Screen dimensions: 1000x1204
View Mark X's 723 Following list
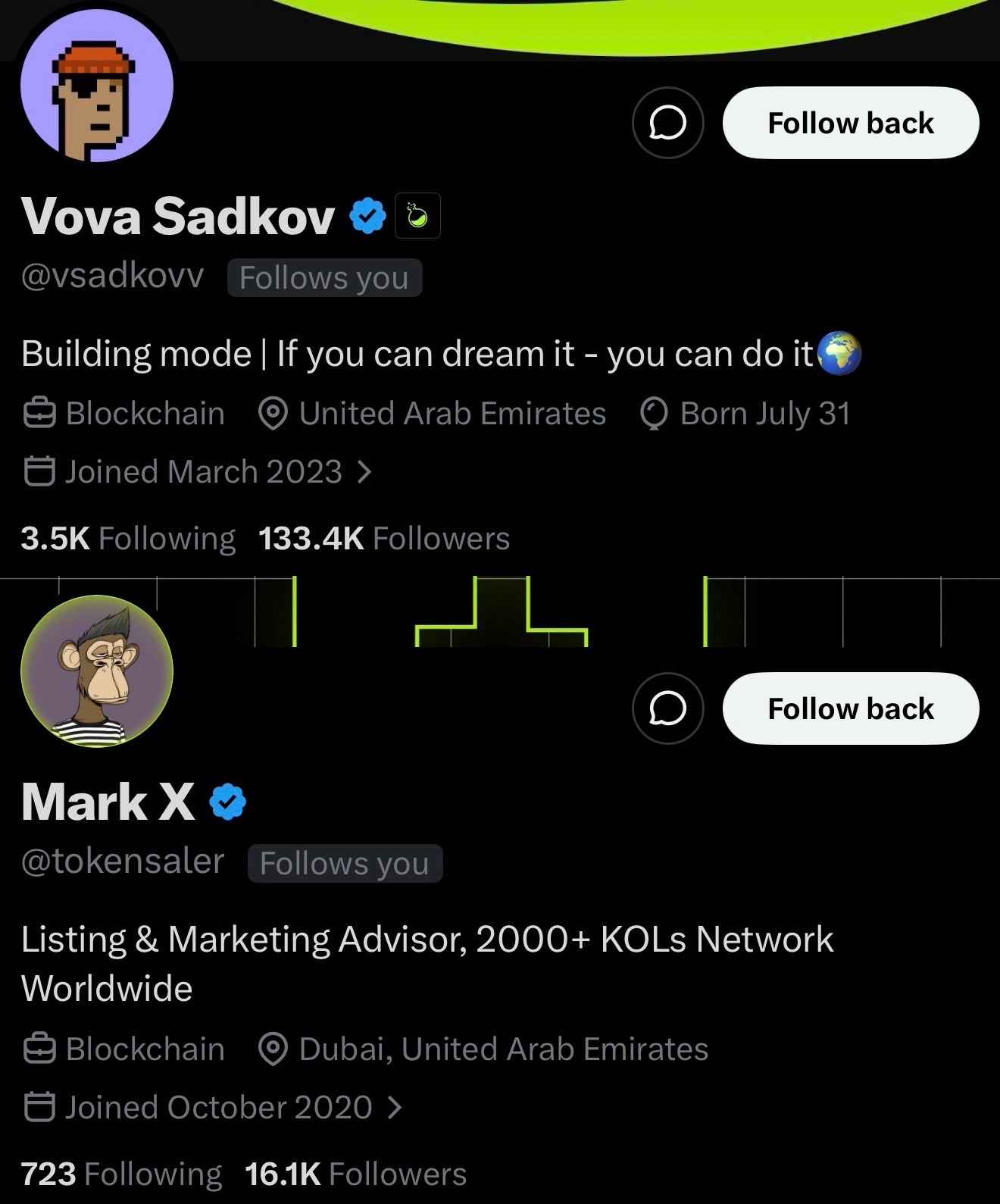pyautogui.click(x=121, y=1174)
